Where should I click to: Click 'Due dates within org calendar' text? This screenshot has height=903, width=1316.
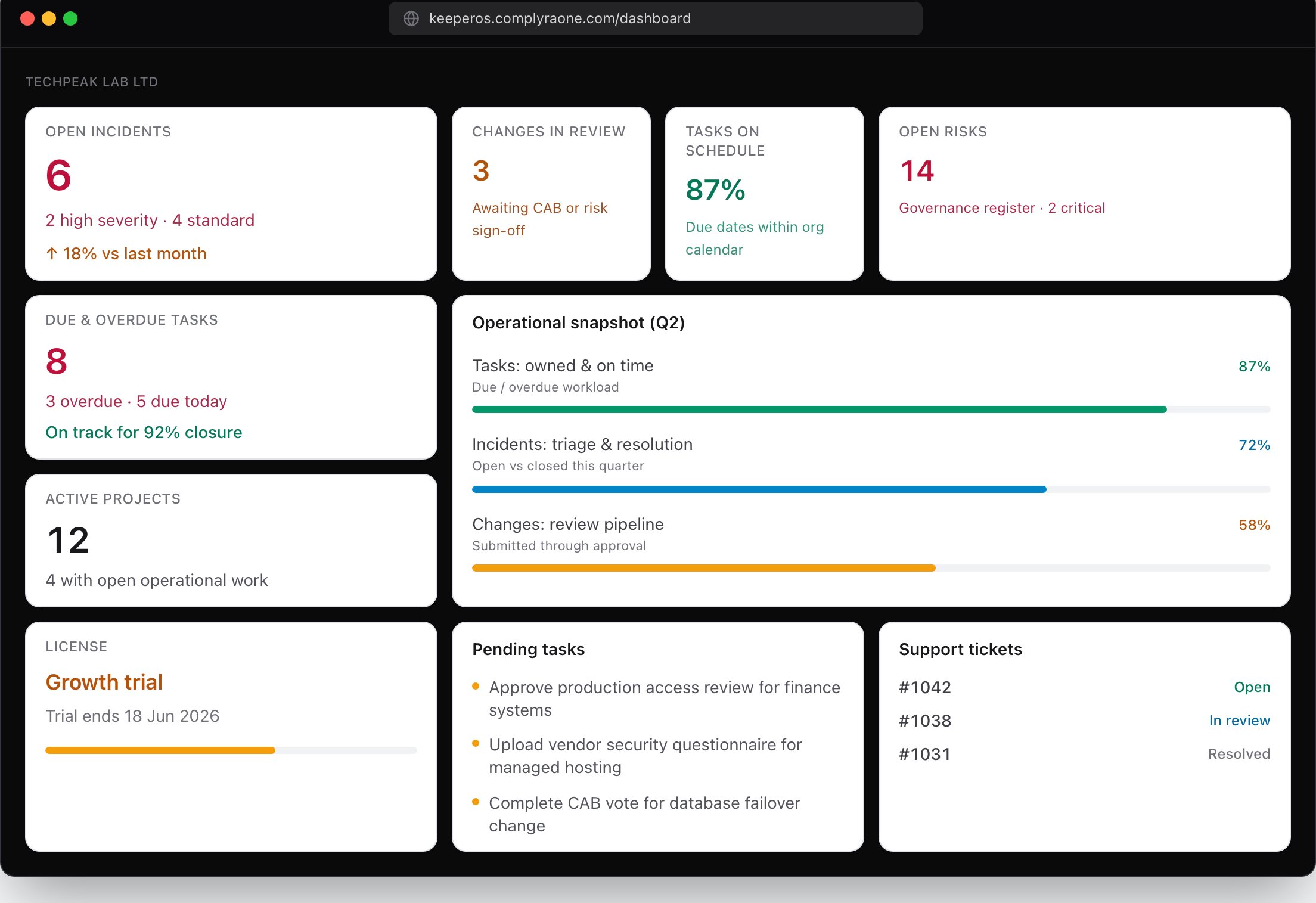click(755, 238)
